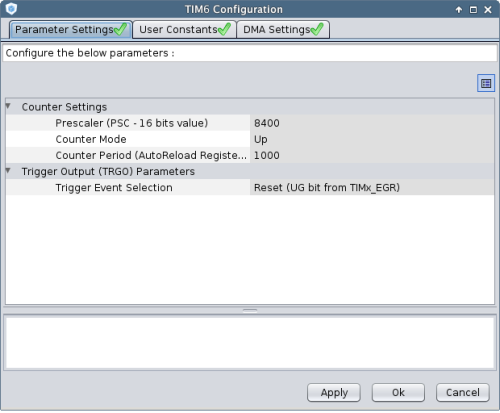Viewport: 500px width, 413px height.
Task: Click the Cancel button
Action: point(463,392)
